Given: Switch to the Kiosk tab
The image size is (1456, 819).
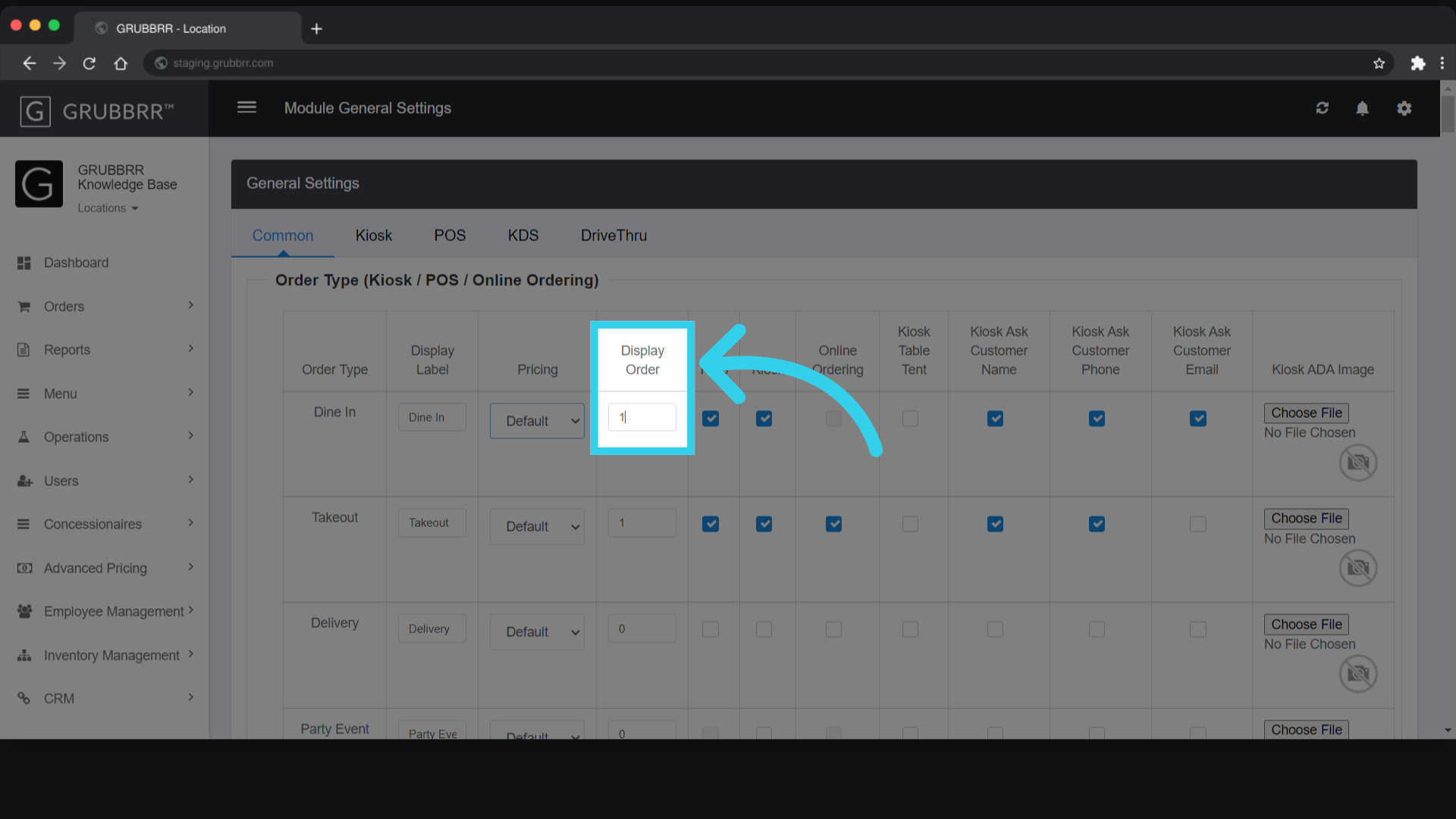Looking at the screenshot, I should point(374,236).
